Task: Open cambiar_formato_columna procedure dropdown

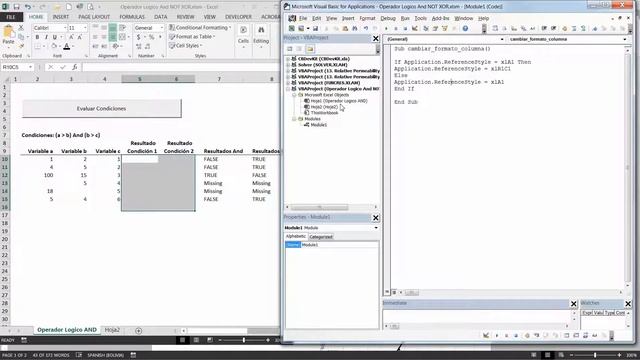Action: click(624, 39)
